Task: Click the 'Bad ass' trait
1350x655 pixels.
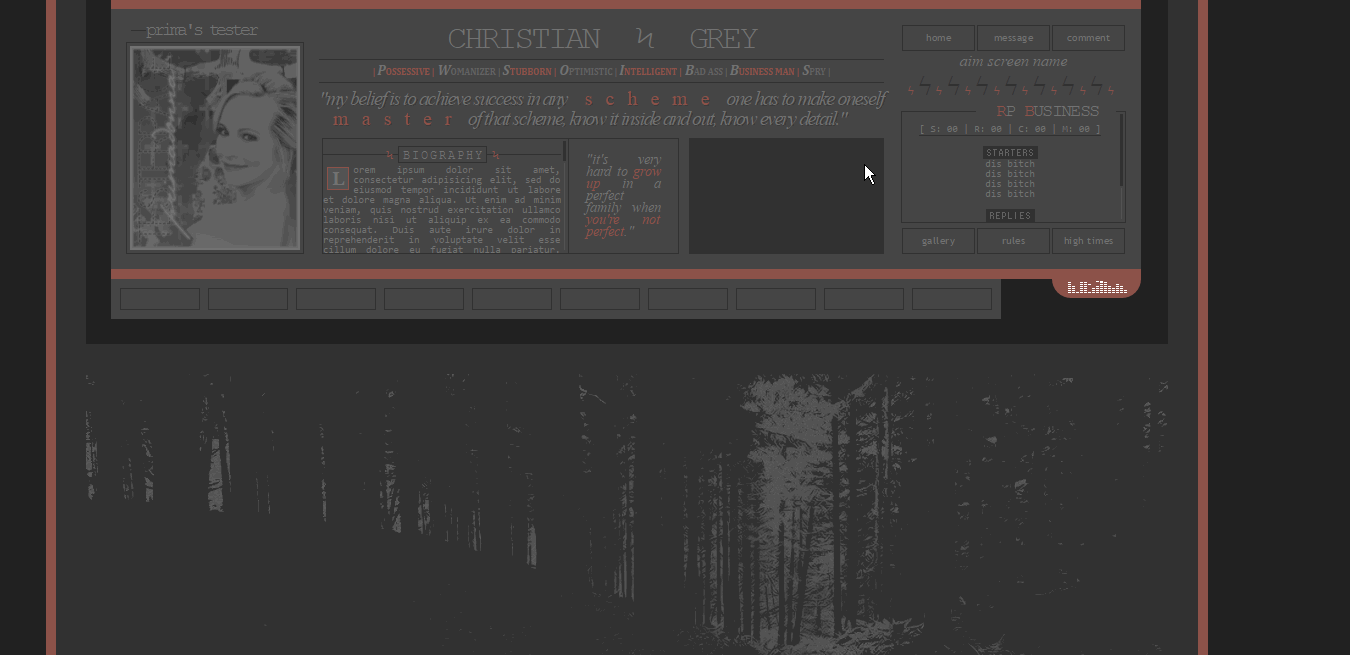Action: [704, 71]
